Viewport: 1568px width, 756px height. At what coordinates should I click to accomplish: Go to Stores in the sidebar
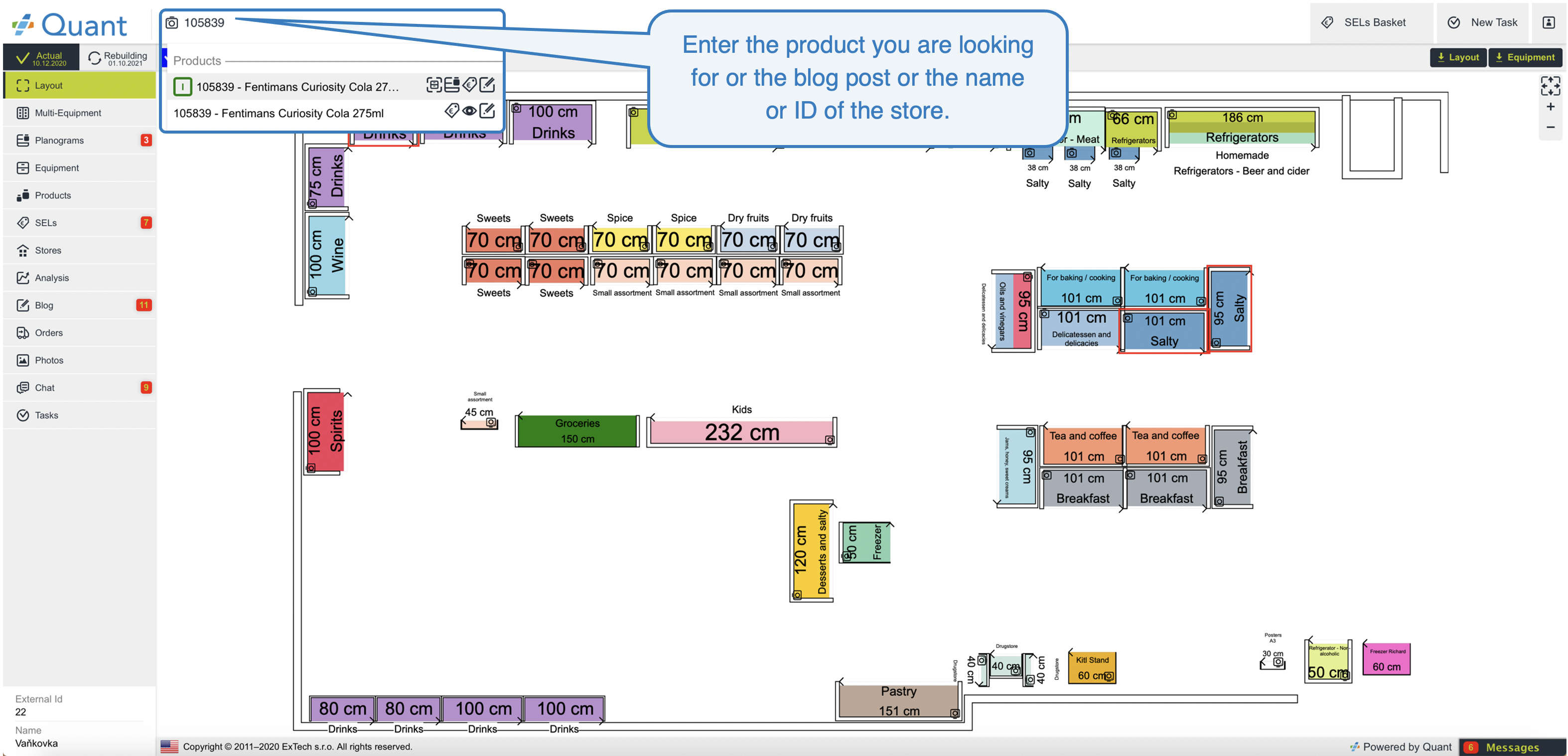coord(79,250)
